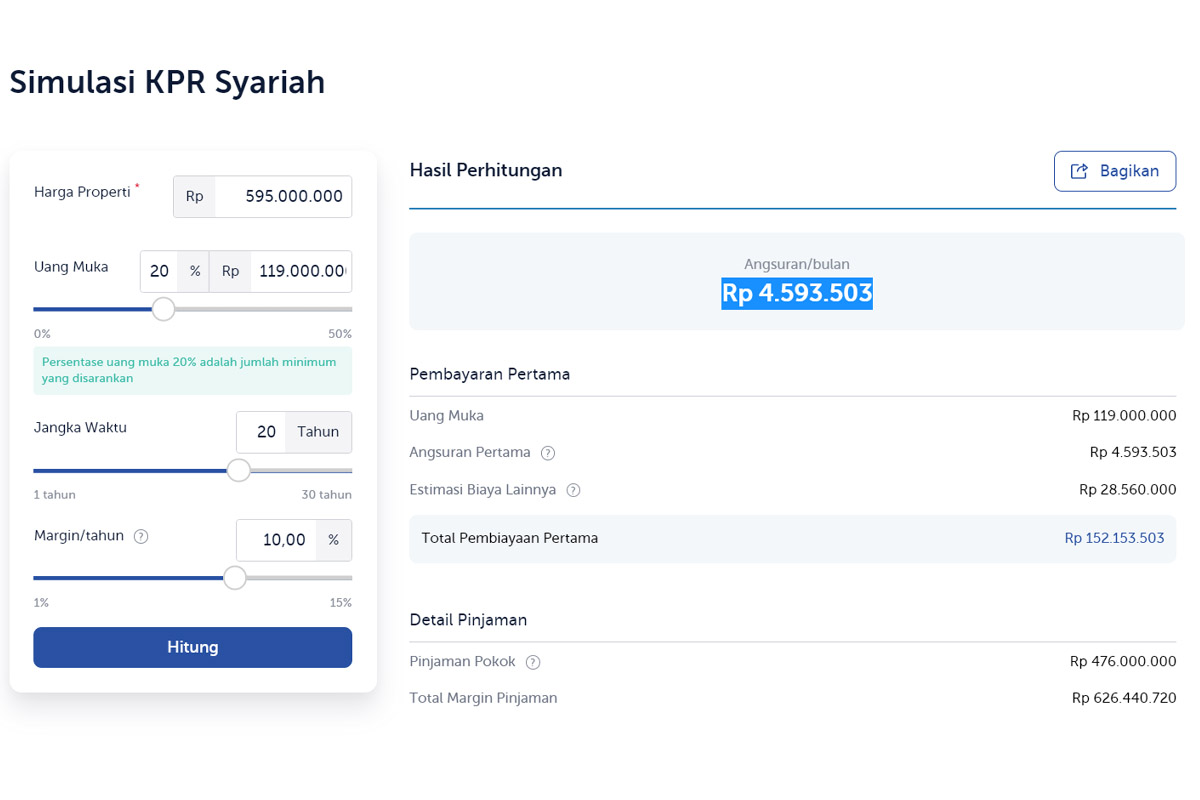Image resolution: width=1200 pixels, height=800 pixels.
Task: Click the Bagikan share button
Action: click(1115, 171)
